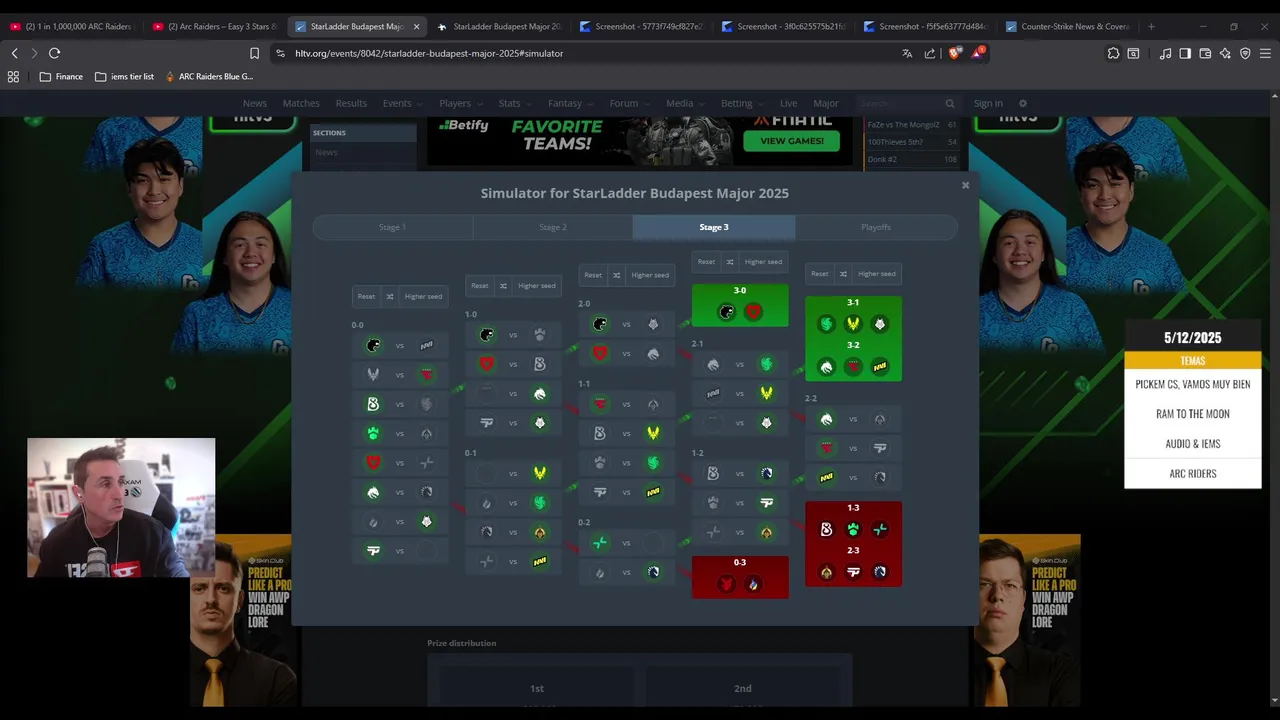Reset the 1-0 round column

480,286
